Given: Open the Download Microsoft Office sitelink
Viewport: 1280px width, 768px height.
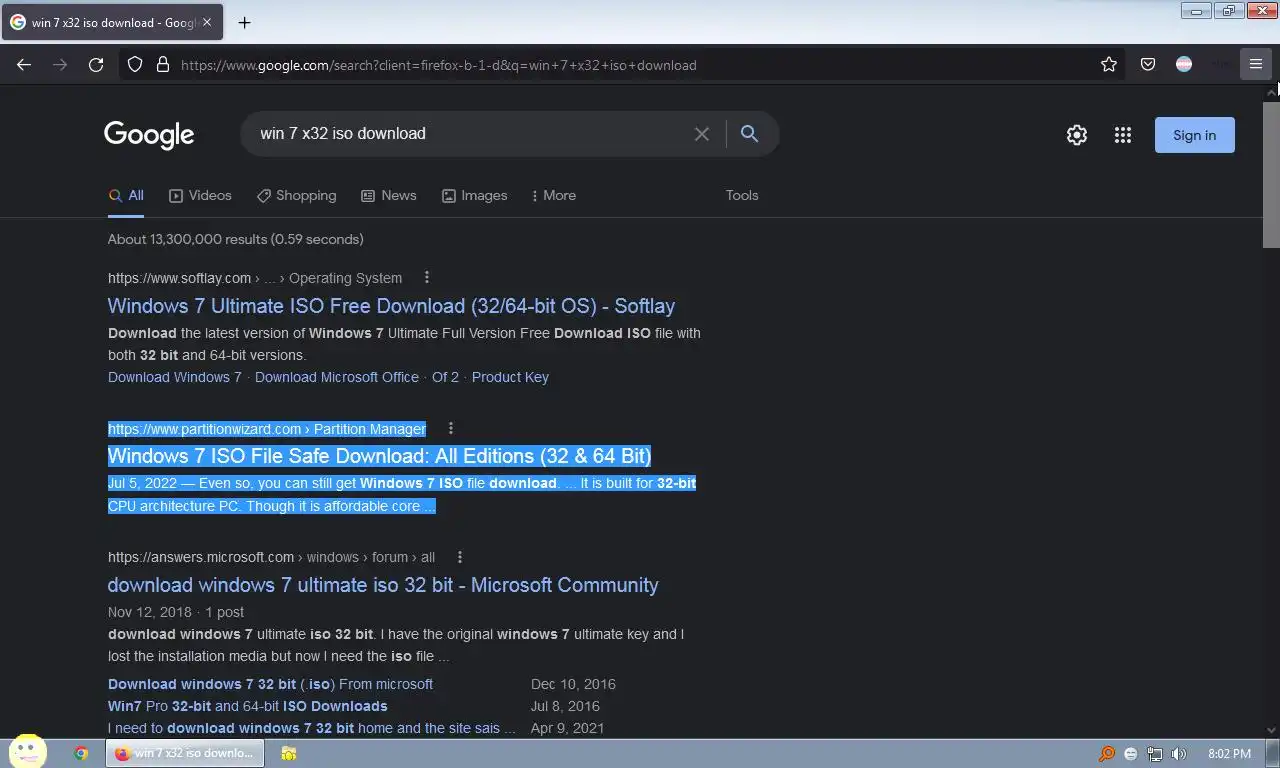Looking at the screenshot, I should pos(337,377).
